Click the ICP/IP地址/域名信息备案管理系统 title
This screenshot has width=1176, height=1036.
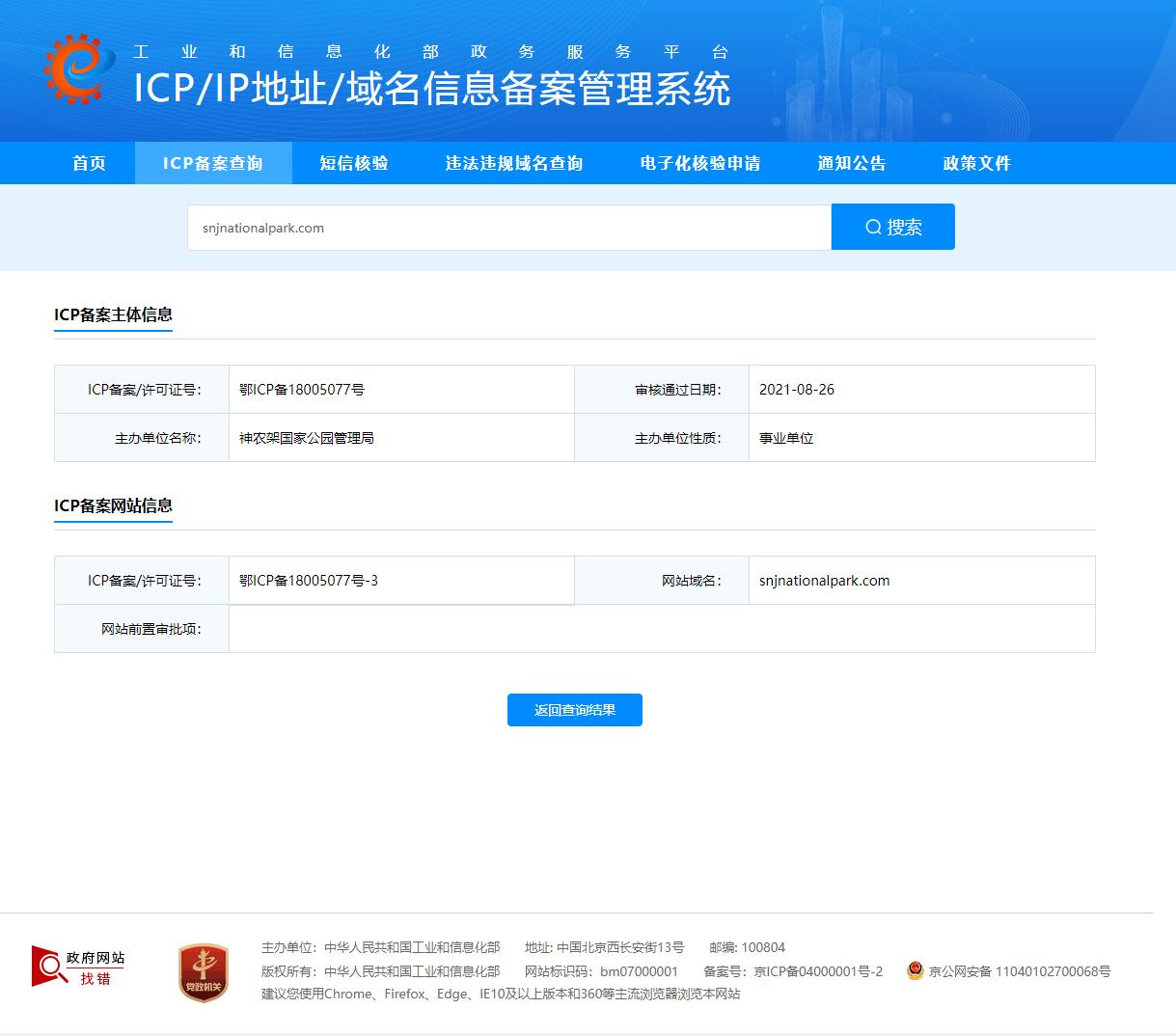pos(431,89)
